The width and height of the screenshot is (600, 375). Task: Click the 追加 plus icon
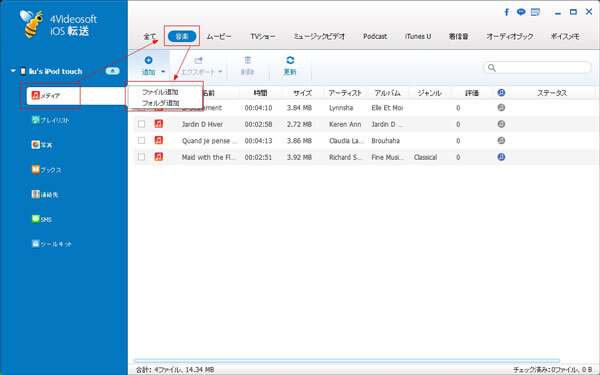[148, 60]
